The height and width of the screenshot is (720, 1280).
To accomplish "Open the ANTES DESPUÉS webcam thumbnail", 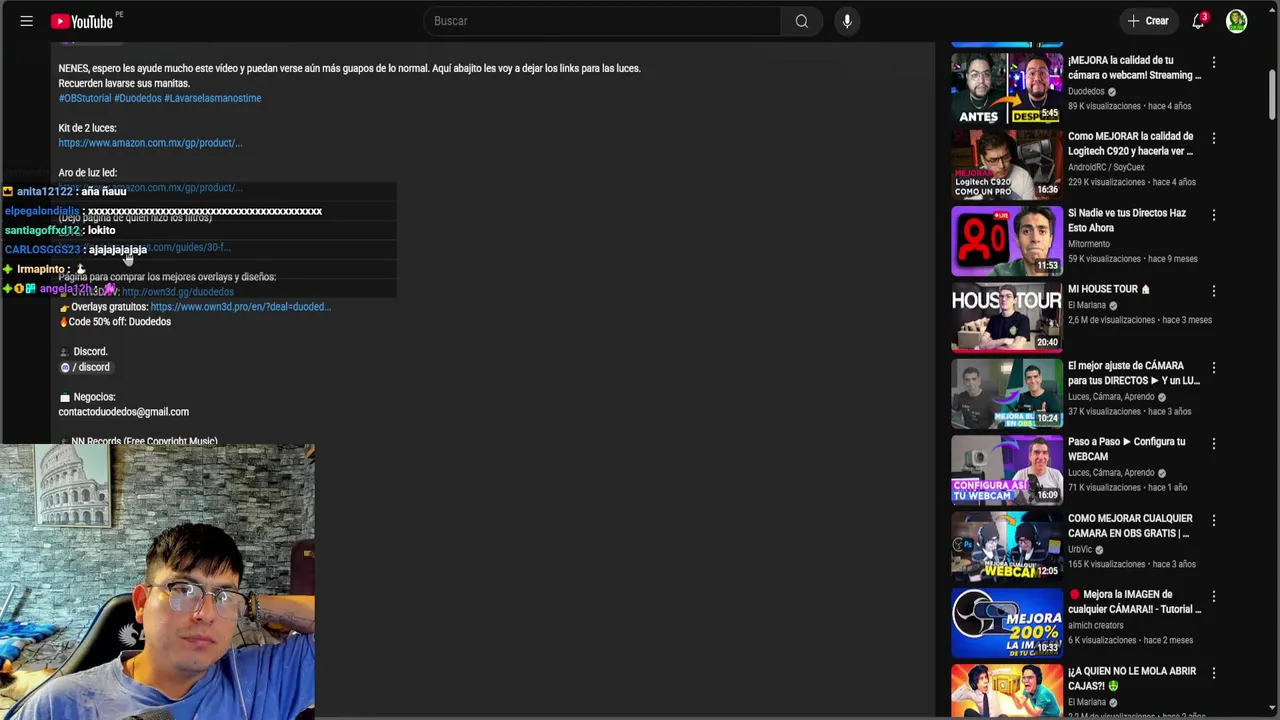I will 1007,88.
